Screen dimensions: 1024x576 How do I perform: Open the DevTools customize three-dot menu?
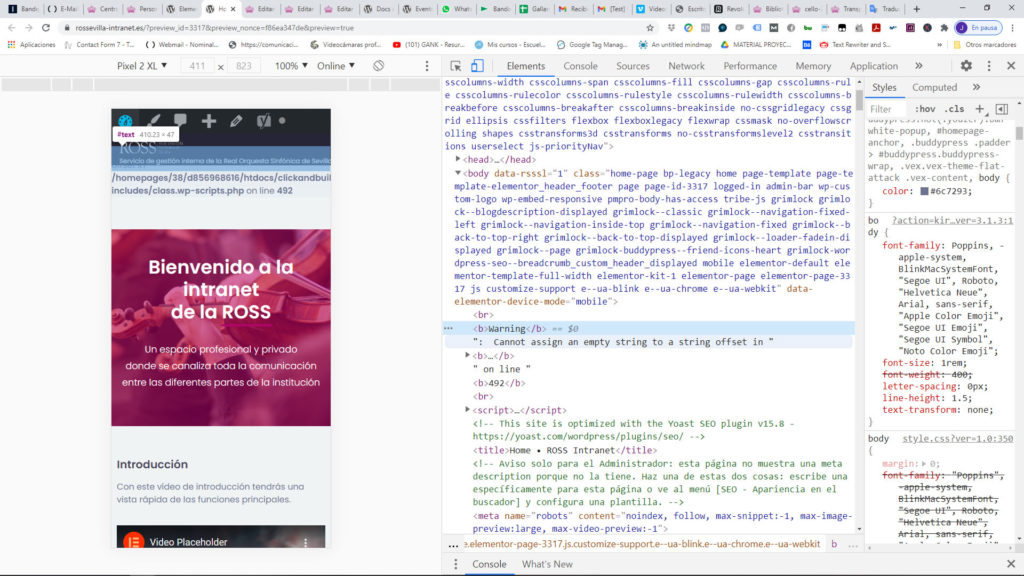tap(989, 66)
